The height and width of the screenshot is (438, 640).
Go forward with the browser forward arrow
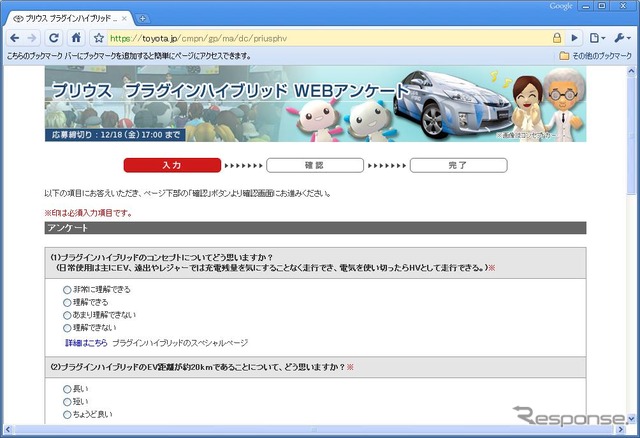pyautogui.click(x=32, y=38)
